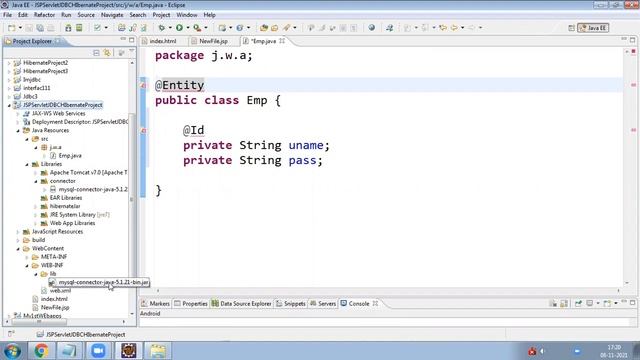Maximize the editor area
Image resolution: width=640 pixels, height=360 pixels.
(632, 40)
